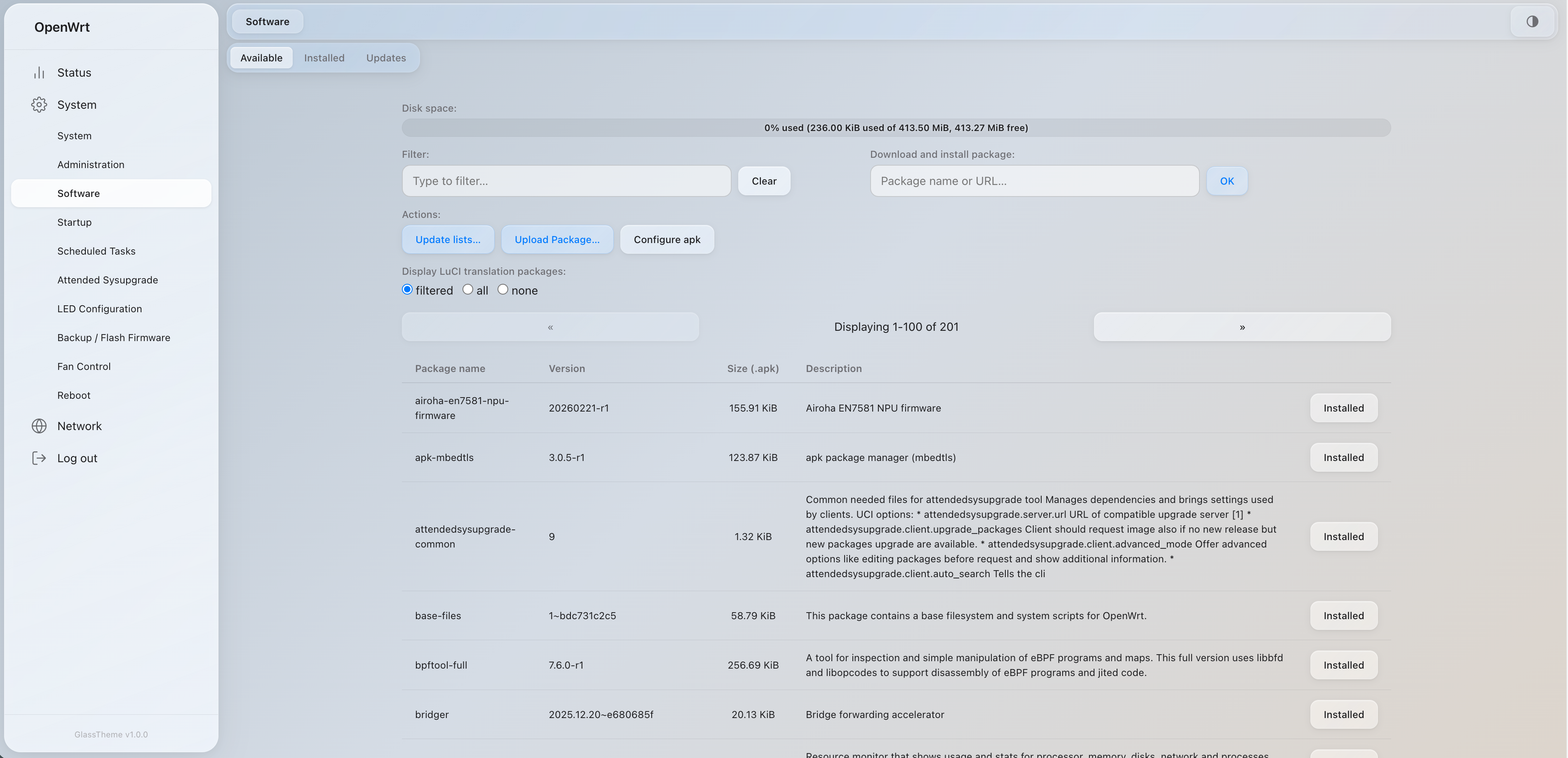Click the Status bar-chart icon
Image resolution: width=1568 pixels, height=758 pixels.
pyautogui.click(x=39, y=73)
